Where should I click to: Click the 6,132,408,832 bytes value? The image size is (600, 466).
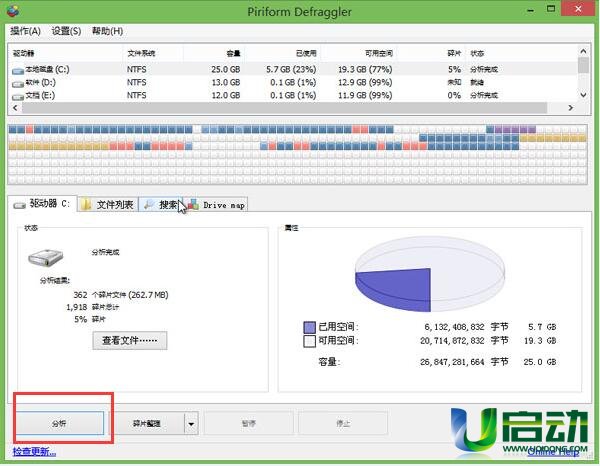[x=454, y=327]
